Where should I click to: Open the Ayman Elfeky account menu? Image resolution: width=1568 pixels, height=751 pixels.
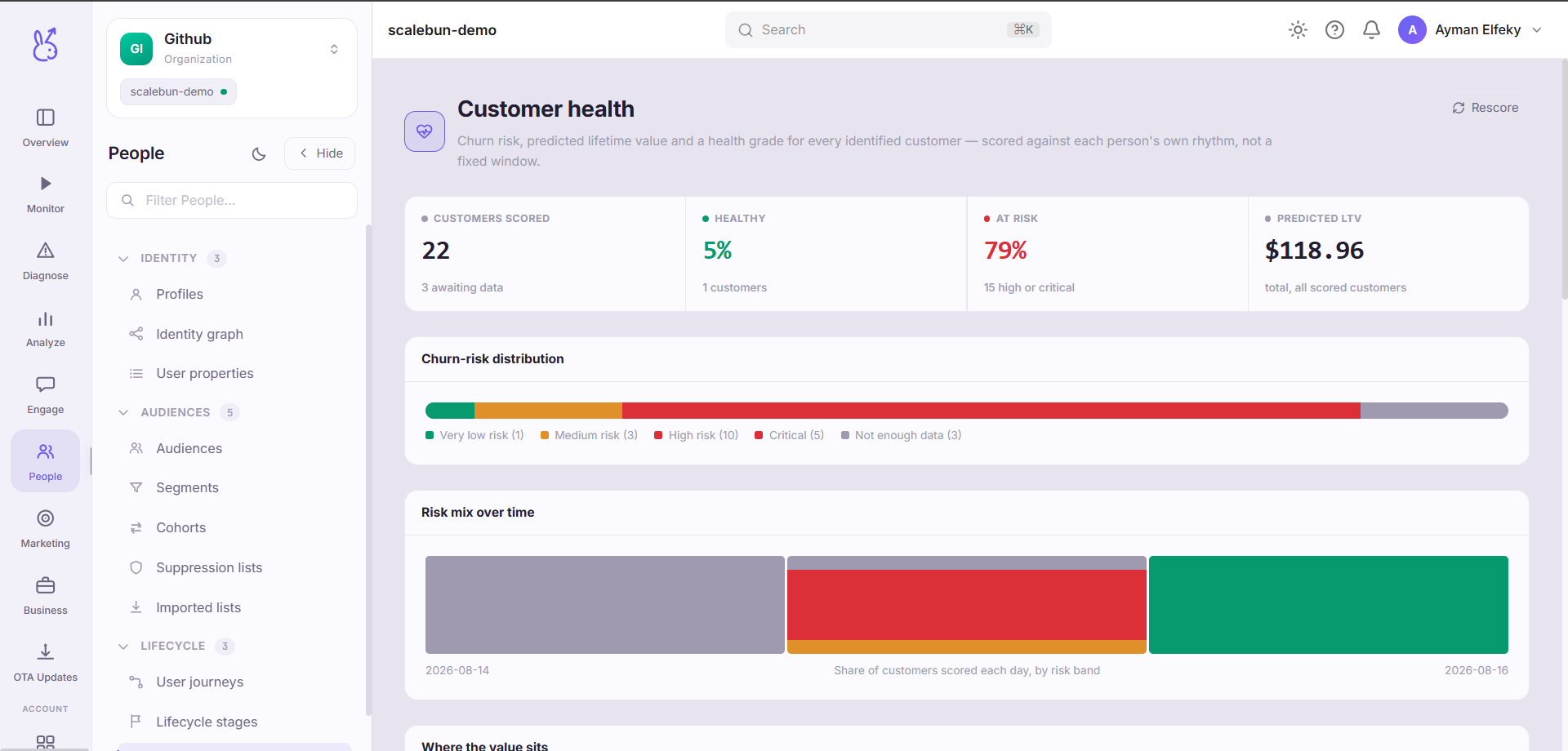click(1470, 30)
